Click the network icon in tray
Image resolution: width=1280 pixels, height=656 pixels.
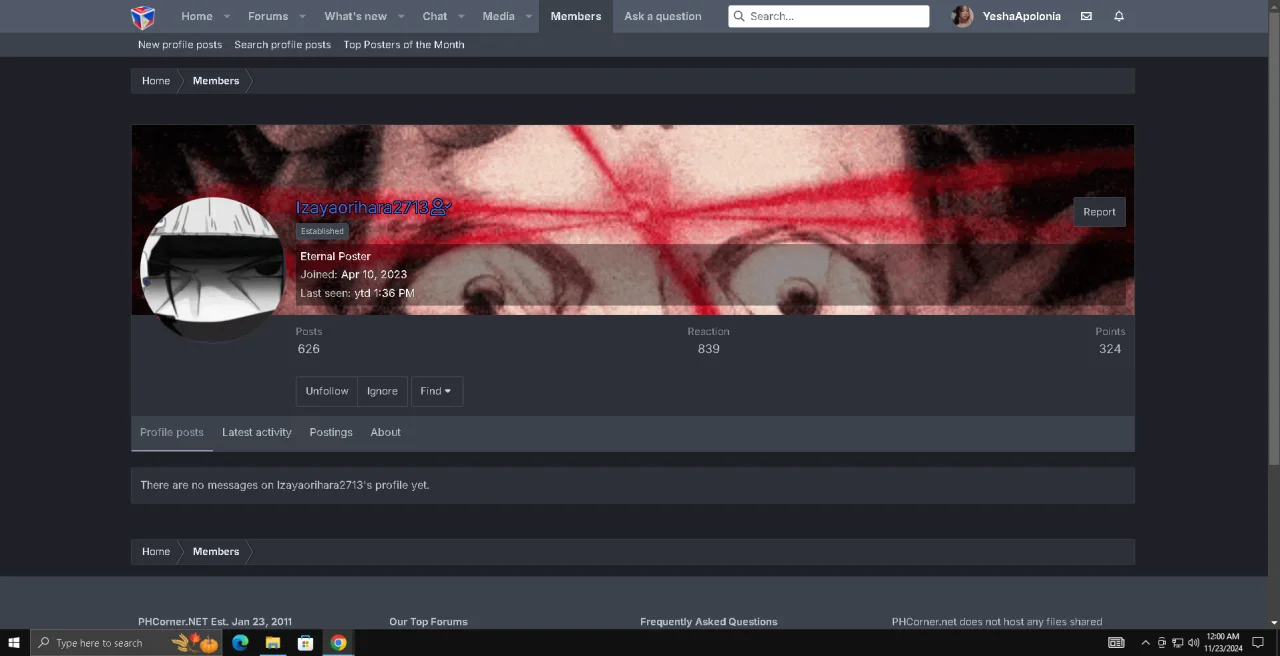tap(1177, 643)
